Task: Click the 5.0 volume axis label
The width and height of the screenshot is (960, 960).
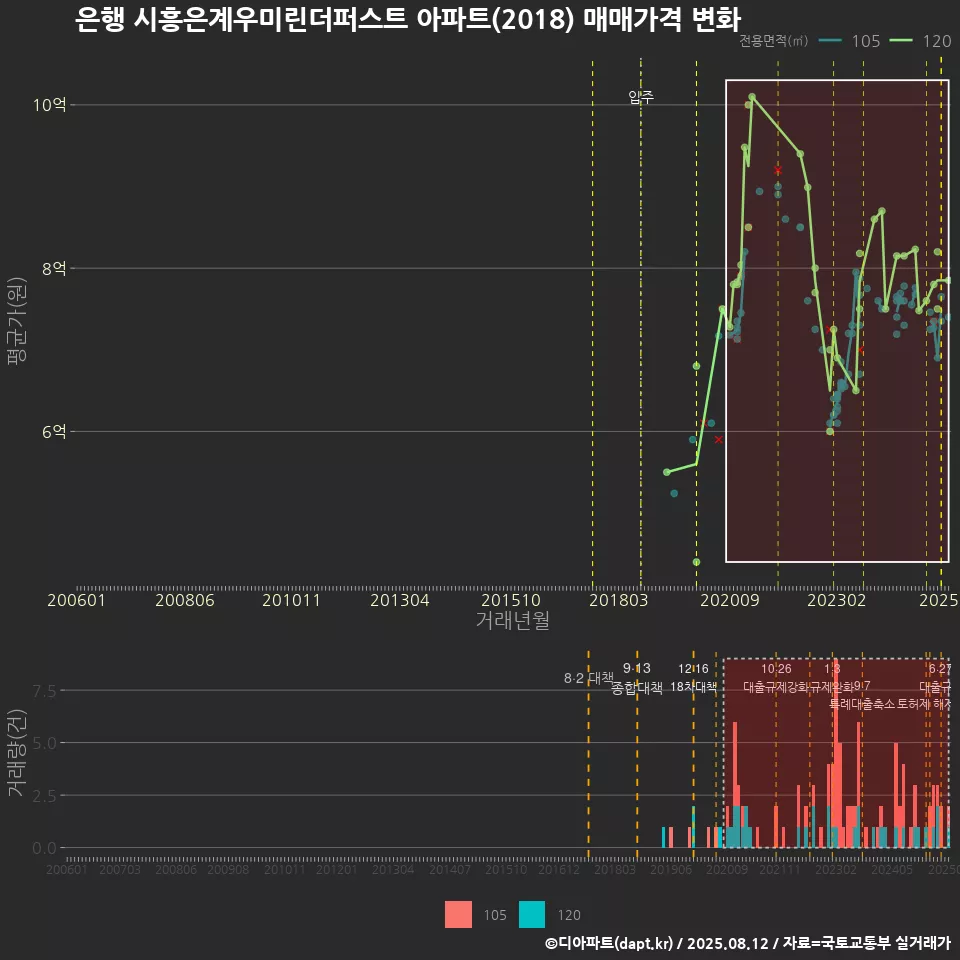Action: (x=44, y=743)
